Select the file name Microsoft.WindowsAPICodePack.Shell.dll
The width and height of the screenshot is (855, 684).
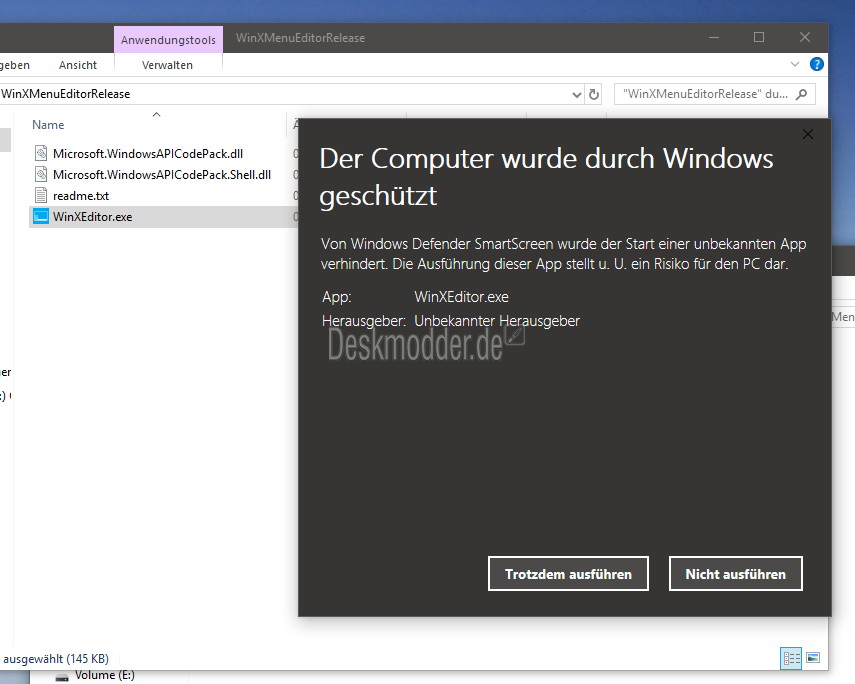coord(162,175)
